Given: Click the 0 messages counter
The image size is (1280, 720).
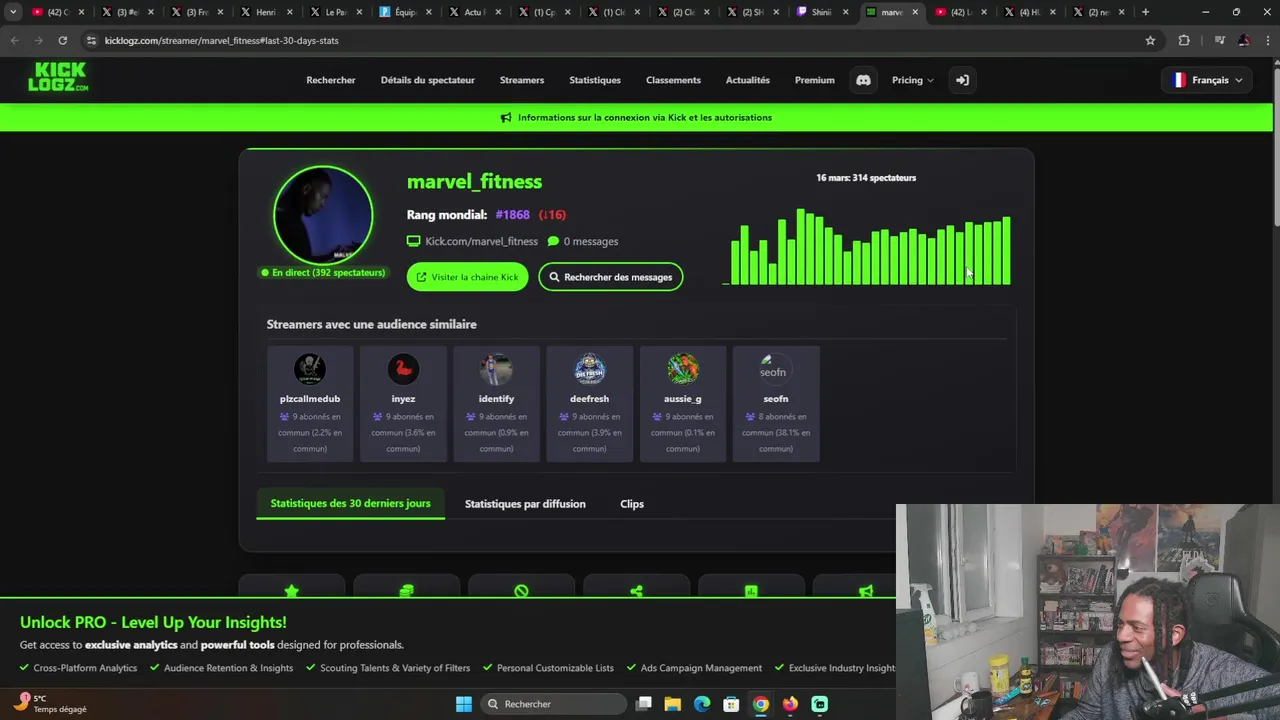Looking at the screenshot, I should [x=583, y=241].
